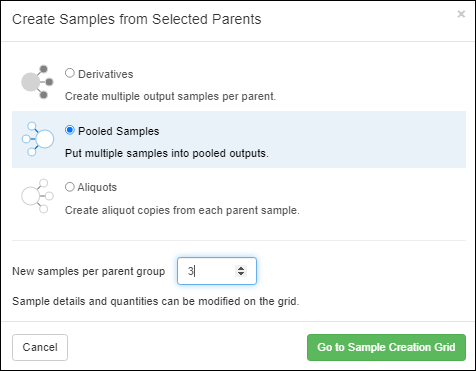
Task: Click the Derivatives option label
Action: (105, 74)
